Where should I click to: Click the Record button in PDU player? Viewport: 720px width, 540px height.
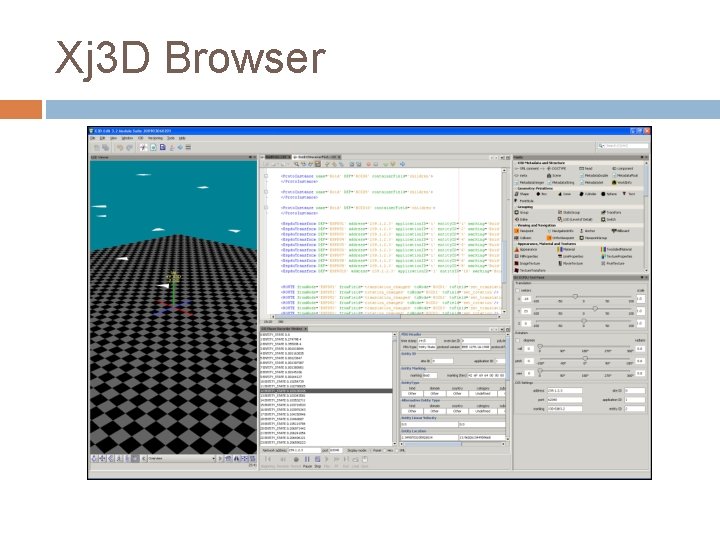[296, 460]
